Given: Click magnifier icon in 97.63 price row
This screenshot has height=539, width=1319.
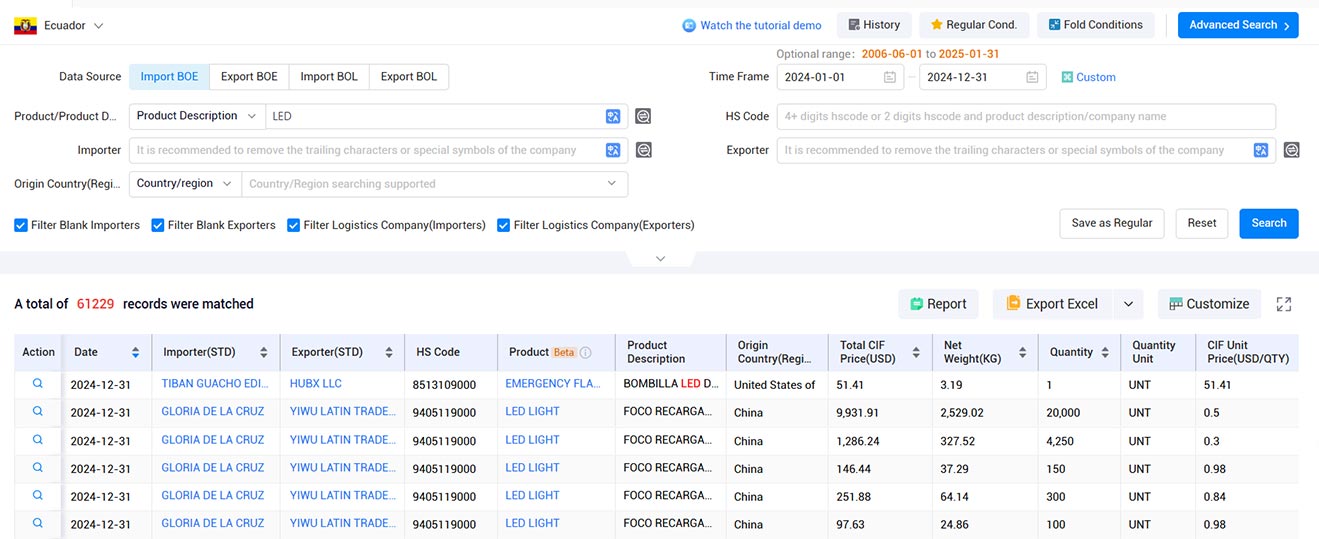Looking at the screenshot, I should pos(38,523).
